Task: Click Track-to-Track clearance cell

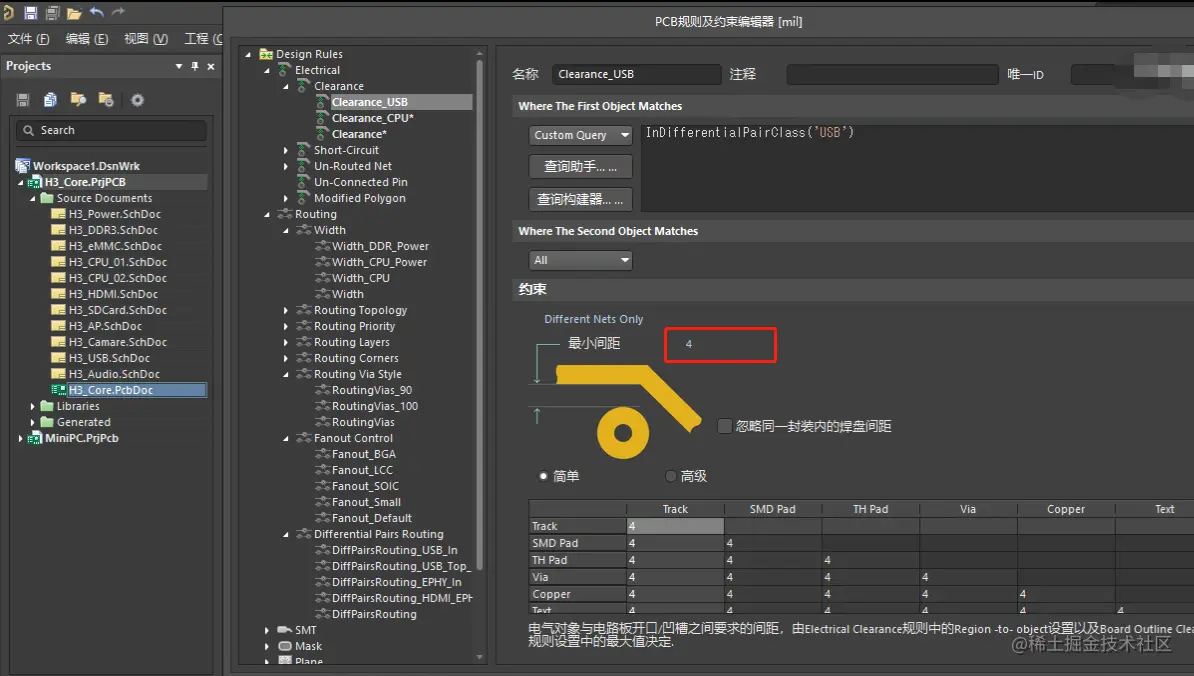Action: [675, 526]
